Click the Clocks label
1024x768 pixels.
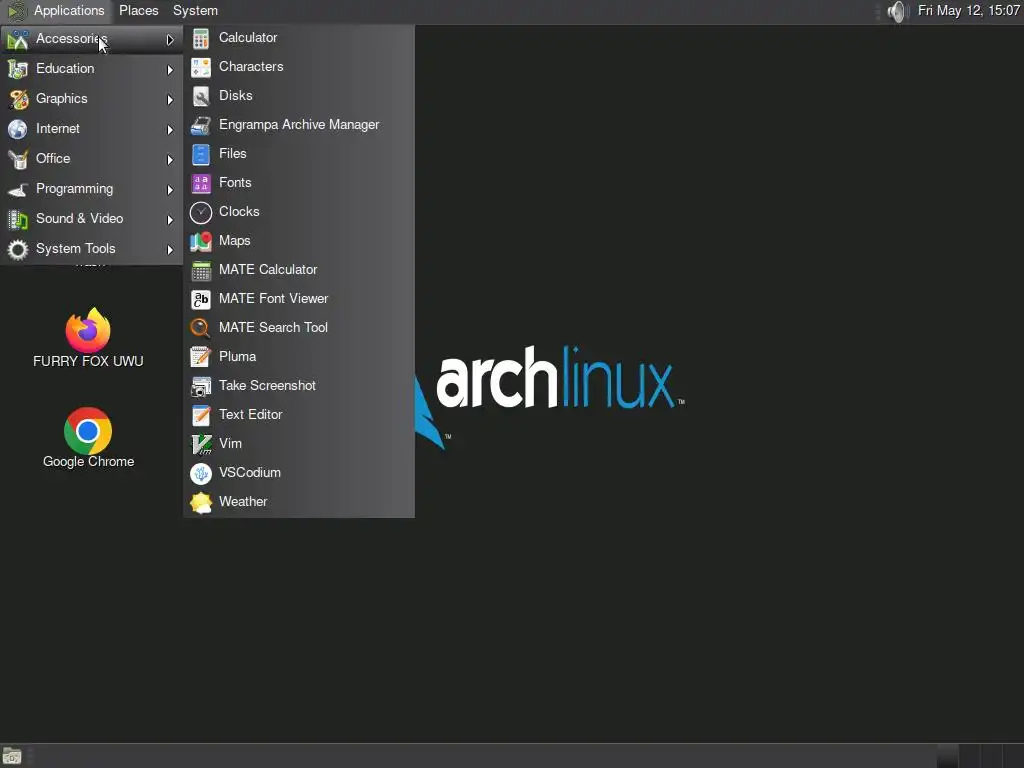(x=239, y=211)
